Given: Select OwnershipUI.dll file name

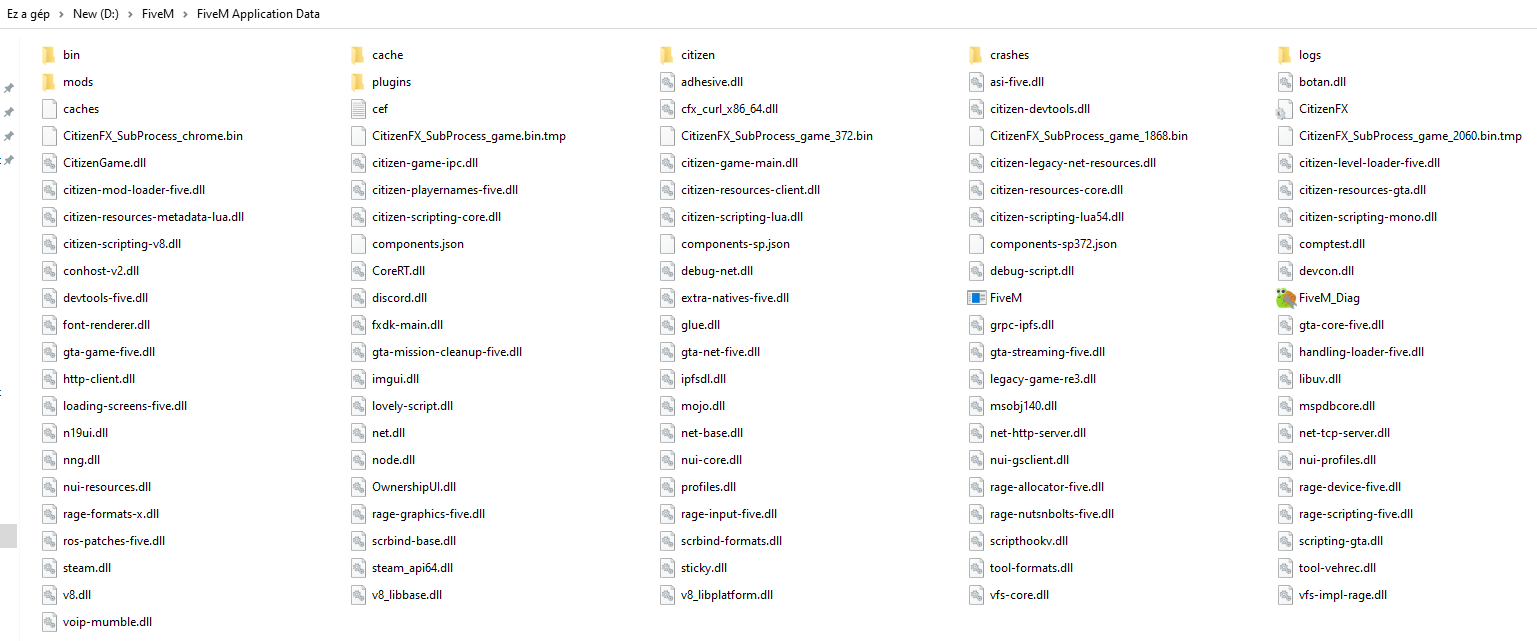Looking at the screenshot, I should [x=414, y=487].
